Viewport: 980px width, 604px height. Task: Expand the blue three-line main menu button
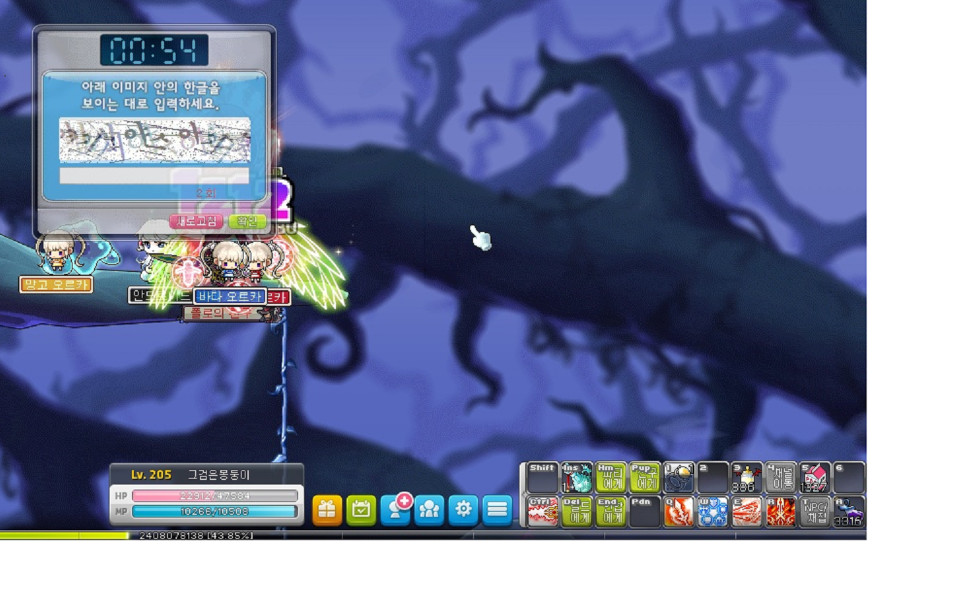point(497,510)
